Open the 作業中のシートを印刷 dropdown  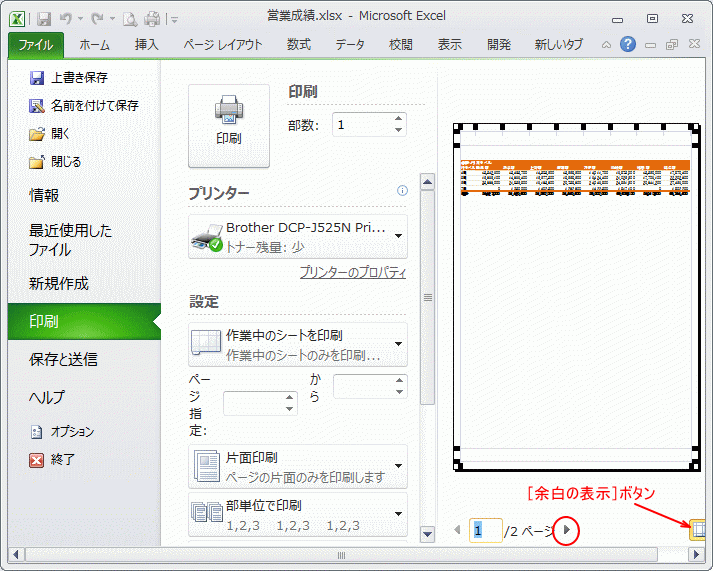click(298, 345)
